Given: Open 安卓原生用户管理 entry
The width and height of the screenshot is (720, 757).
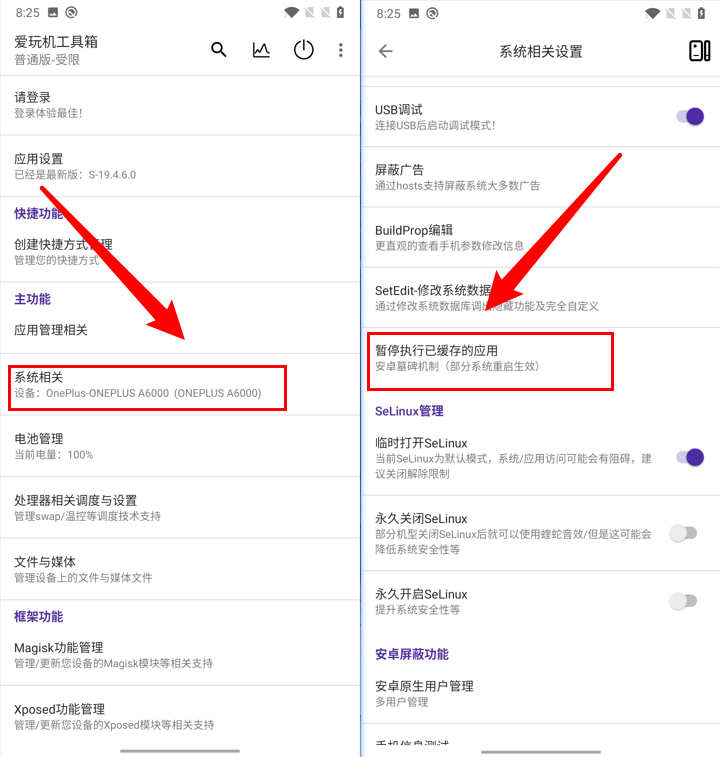Looking at the screenshot, I should click(x=540, y=693).
